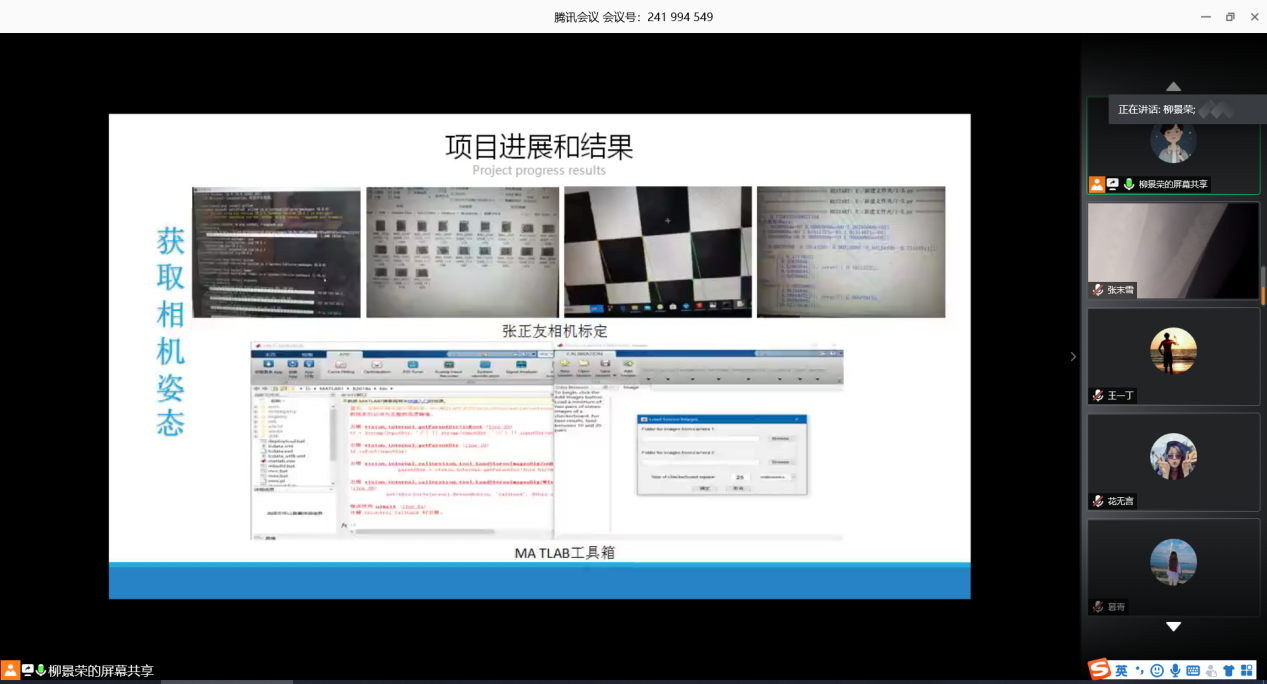Screen dimensions: 1267x684
Task: Click screen share icon in bottom-left label
Action: pyautogui.click(x=28, y=671)
